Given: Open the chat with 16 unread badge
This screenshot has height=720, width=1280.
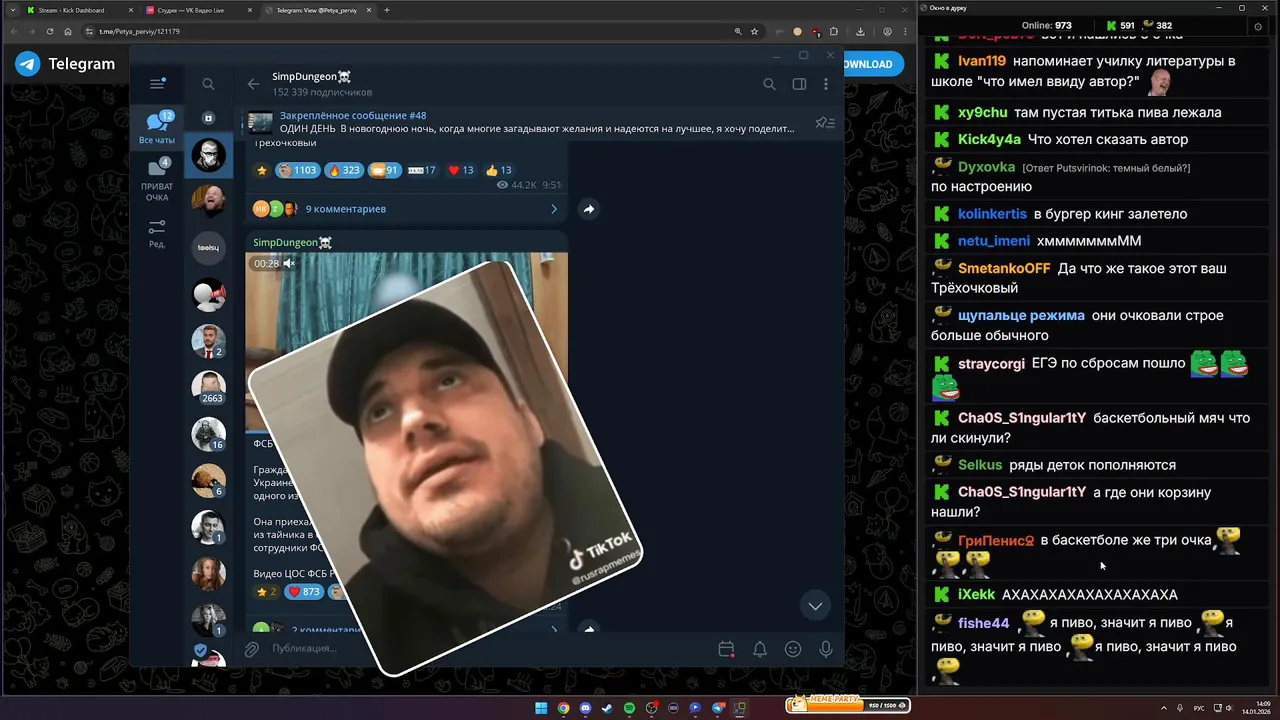Looking at the screenshot, I should [209, 434].
